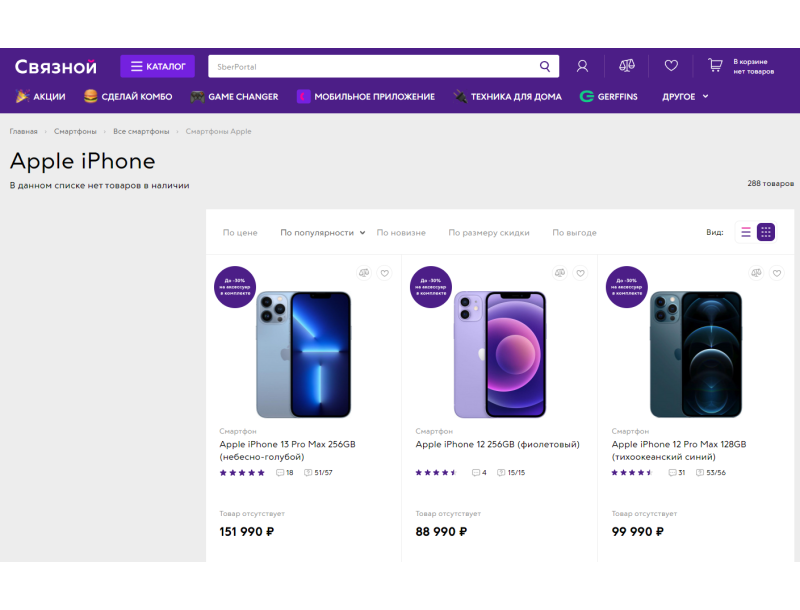Add iPhone 12 purple to favorites
Image resolution: width=800 pixels, height=610 pixels.
click(581, 273)
